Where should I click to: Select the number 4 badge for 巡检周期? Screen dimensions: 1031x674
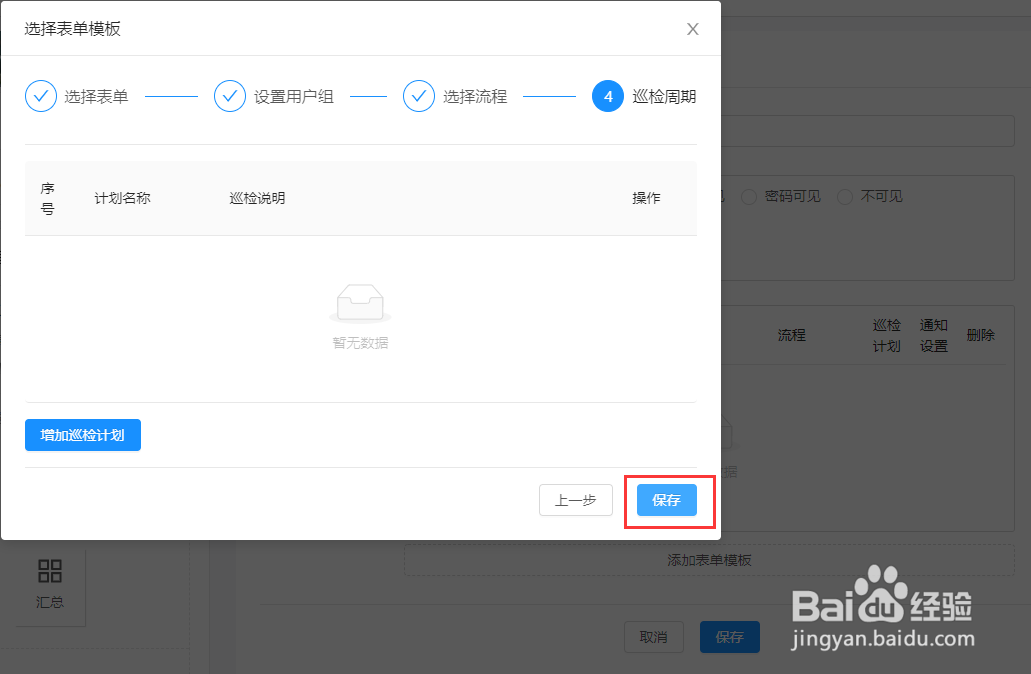tap(608, 96)
